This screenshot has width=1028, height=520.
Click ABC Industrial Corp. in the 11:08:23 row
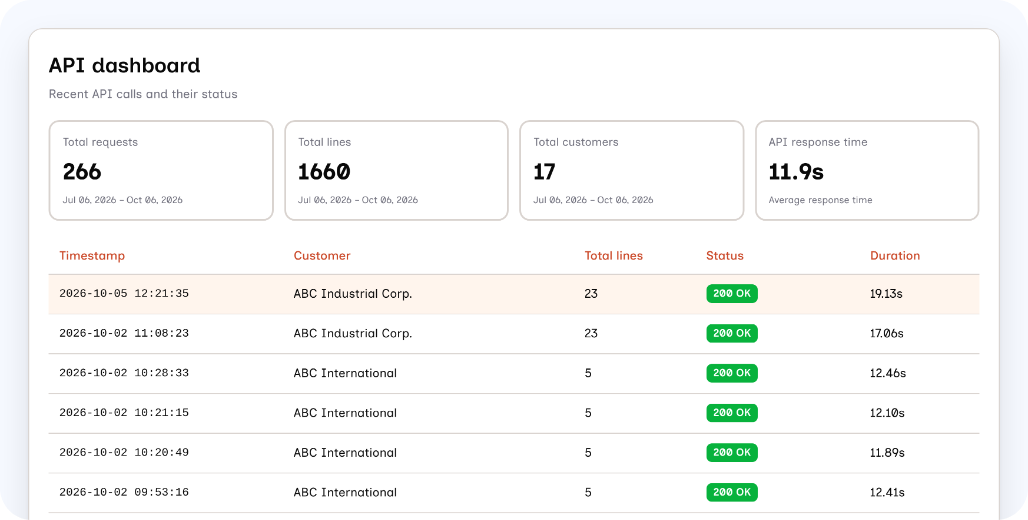click(353, 333)
